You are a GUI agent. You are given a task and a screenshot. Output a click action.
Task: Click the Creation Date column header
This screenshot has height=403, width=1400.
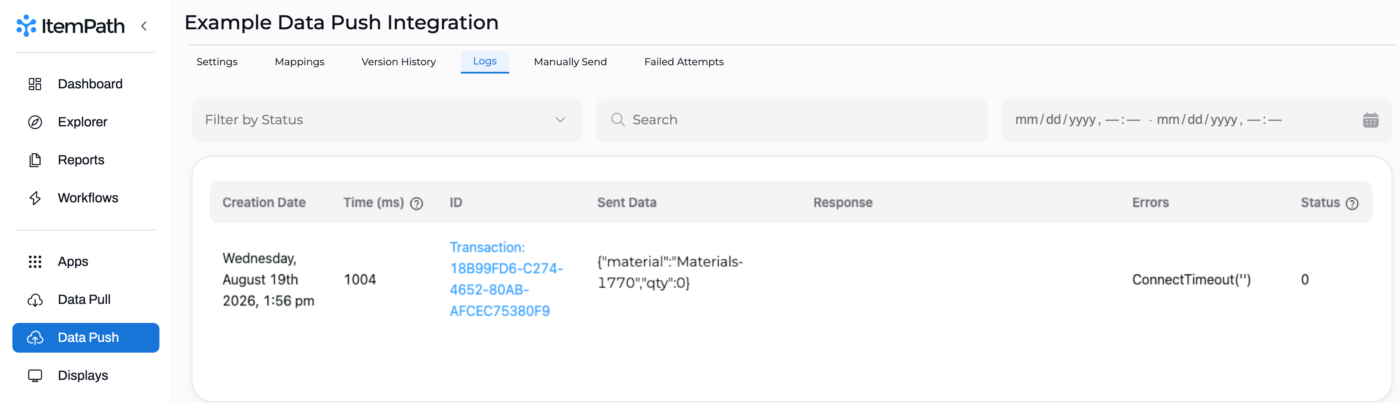coord(264,203)
